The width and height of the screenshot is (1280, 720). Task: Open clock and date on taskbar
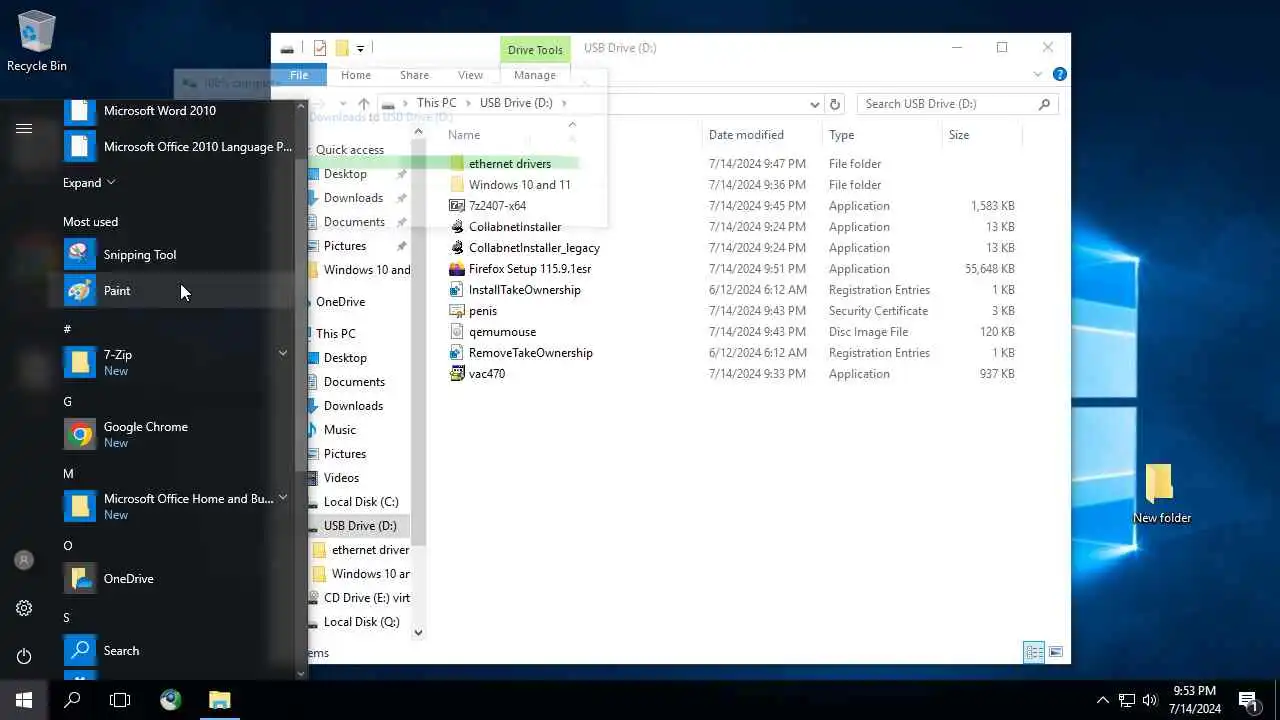pos(1195,700)
